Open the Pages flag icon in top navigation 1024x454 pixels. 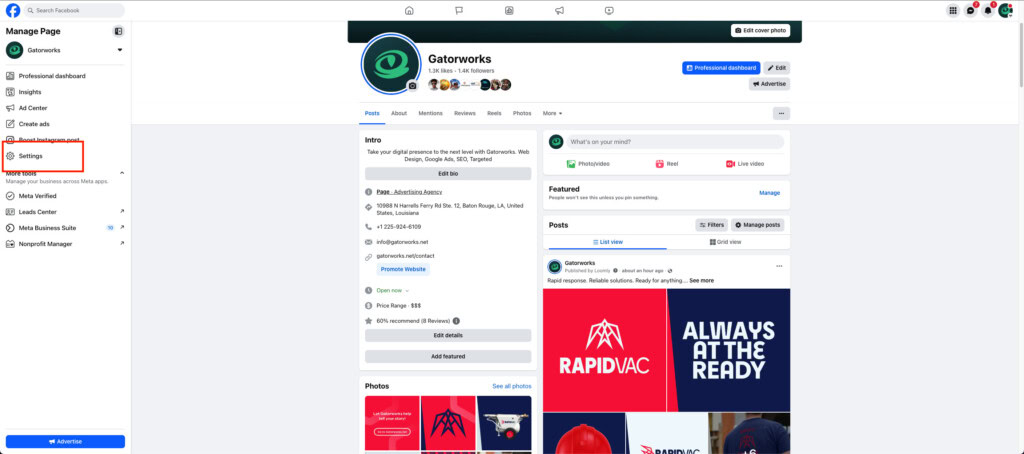click(x=459, y=10)
